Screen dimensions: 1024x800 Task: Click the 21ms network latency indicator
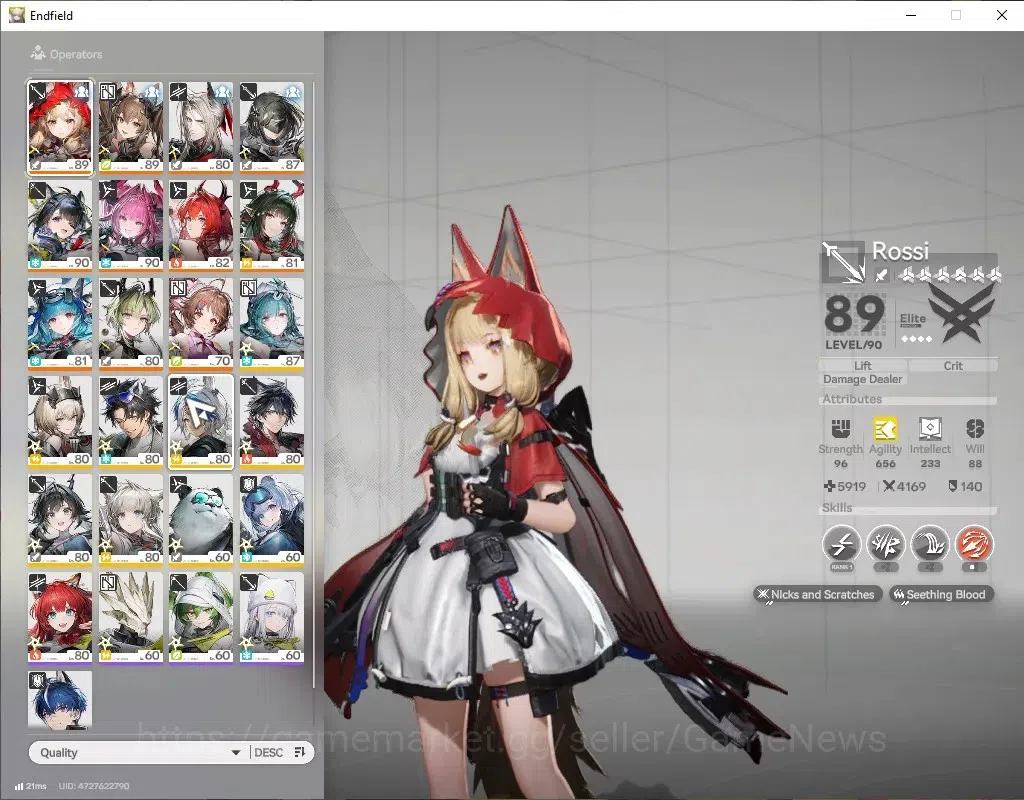[30, 786]
